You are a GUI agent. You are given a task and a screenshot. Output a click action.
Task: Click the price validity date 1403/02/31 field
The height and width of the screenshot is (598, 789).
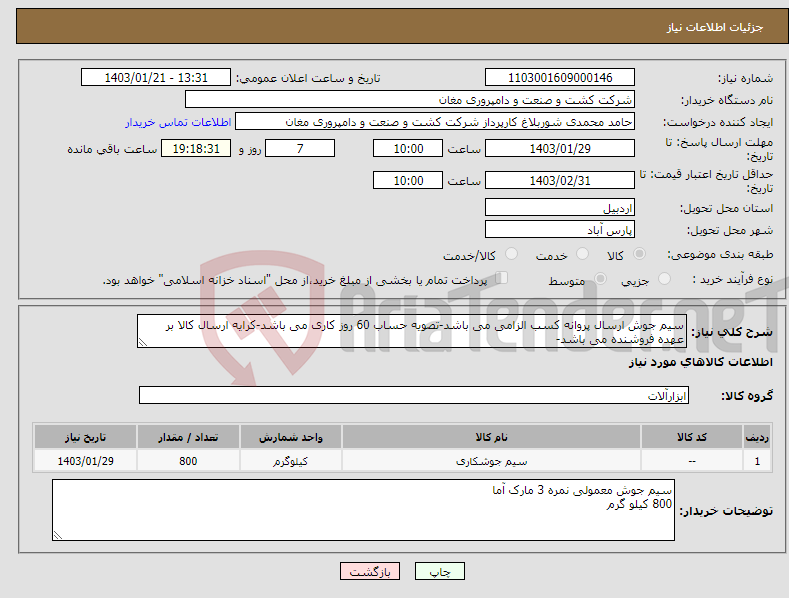(x=560, y=180)
